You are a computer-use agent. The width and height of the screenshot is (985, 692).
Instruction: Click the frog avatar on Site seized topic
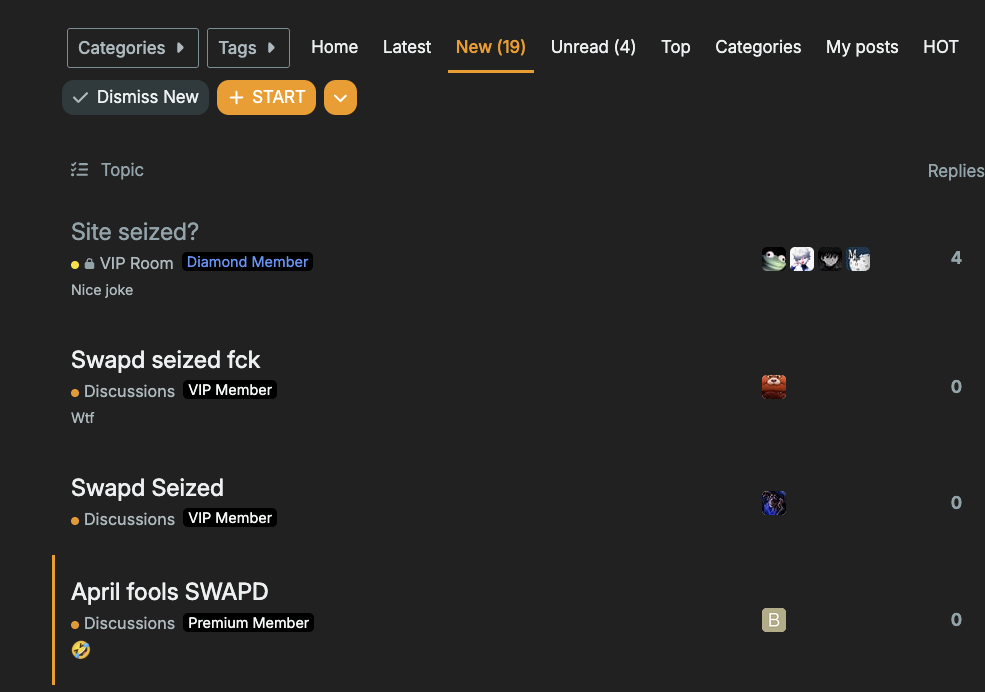click(773, 260)
